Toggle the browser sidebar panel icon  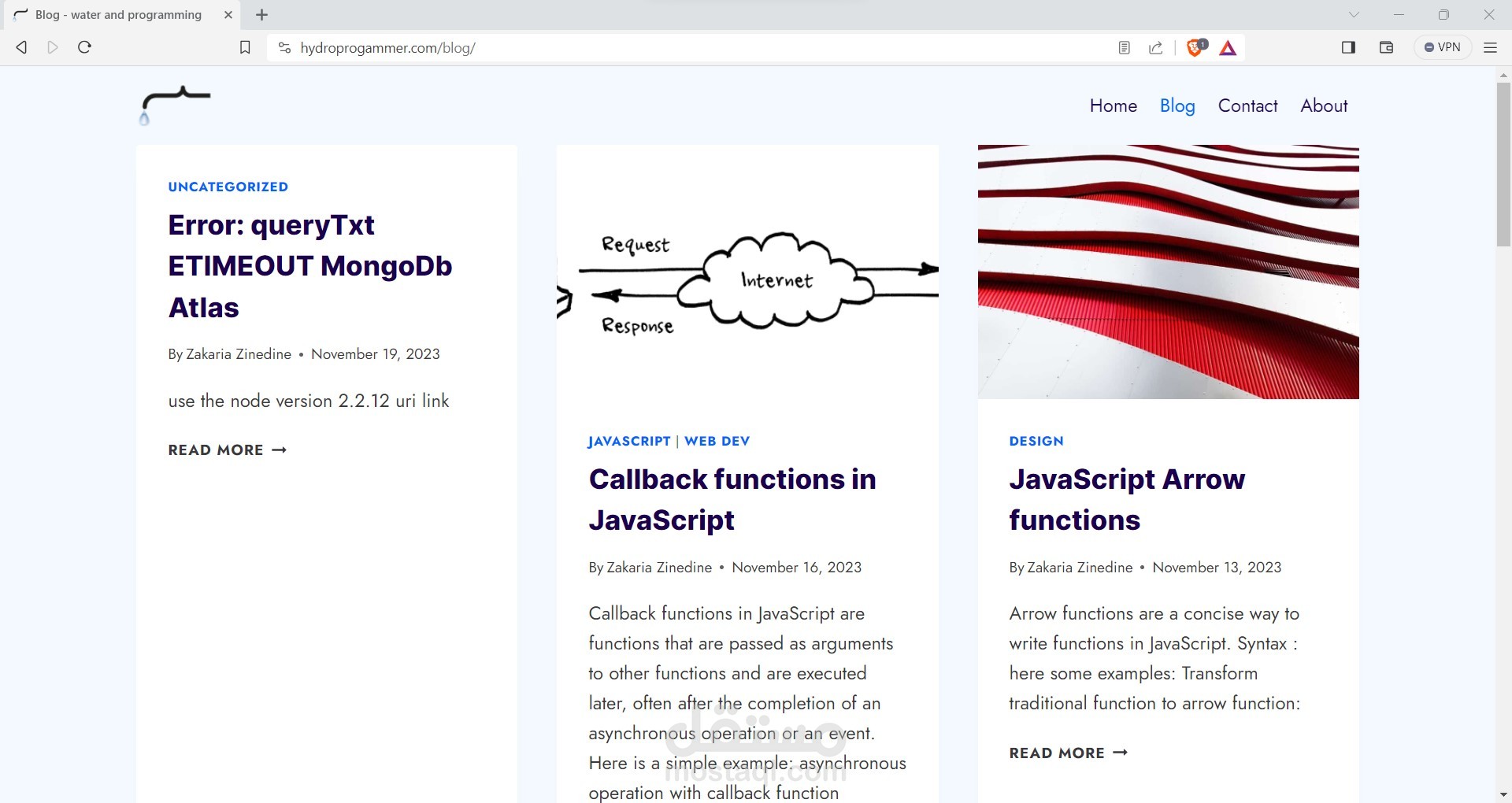(x=1348, y=47)
